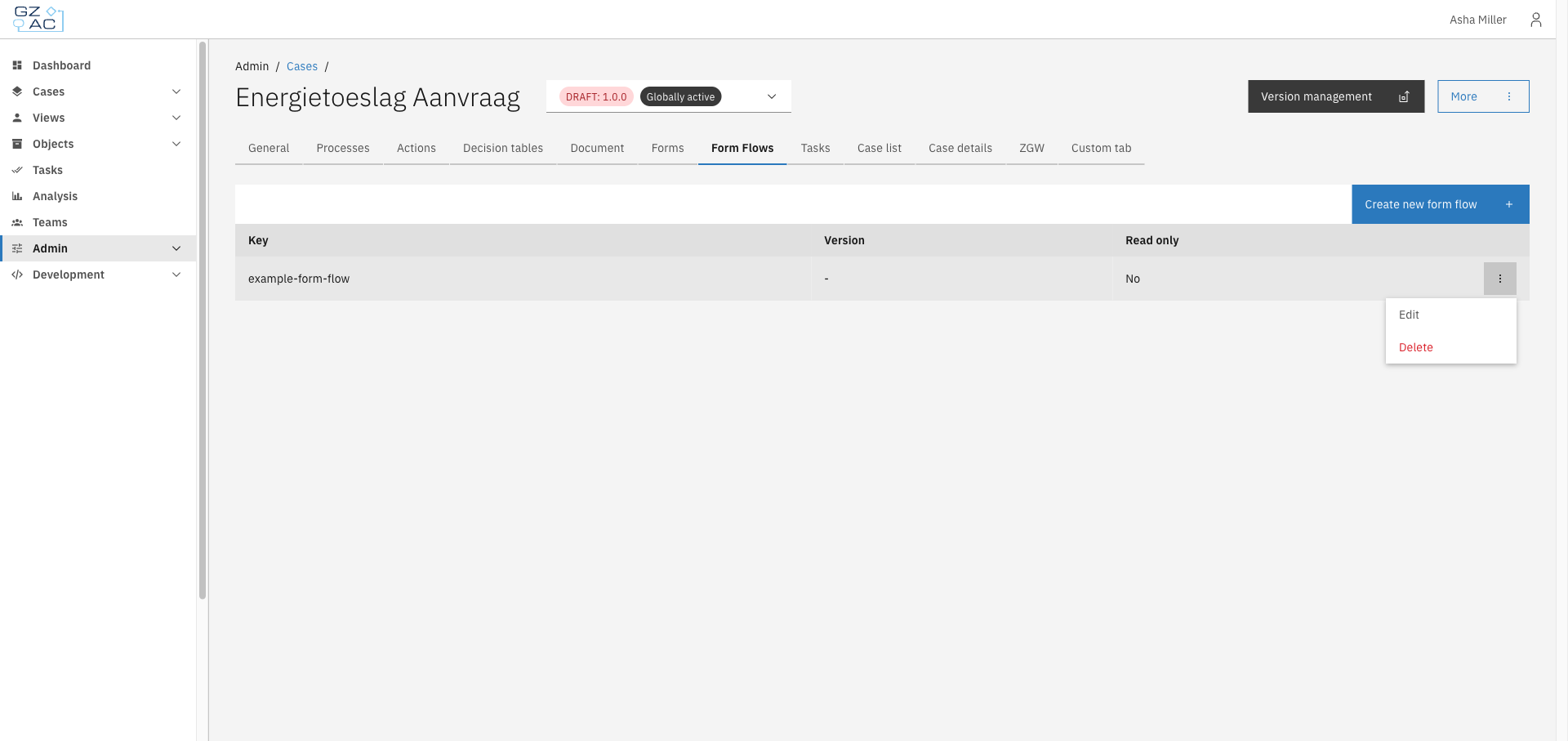
Task: Open the Case list tab
Action: [x=880, y=148]
